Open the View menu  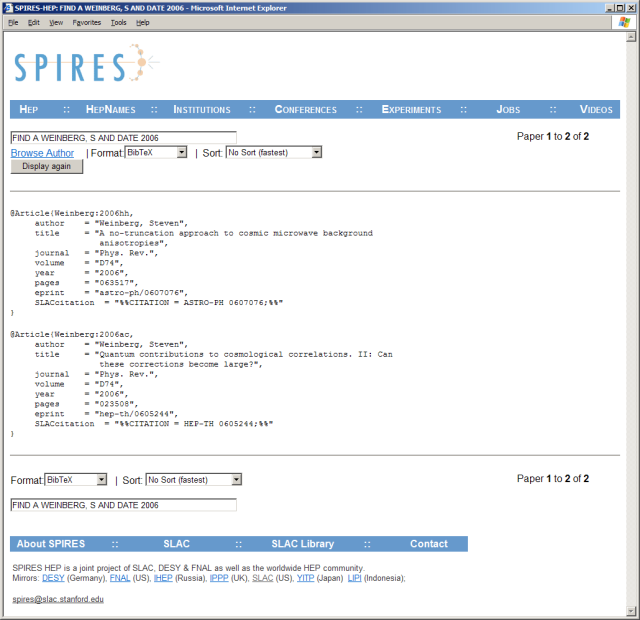click(56, 22)
